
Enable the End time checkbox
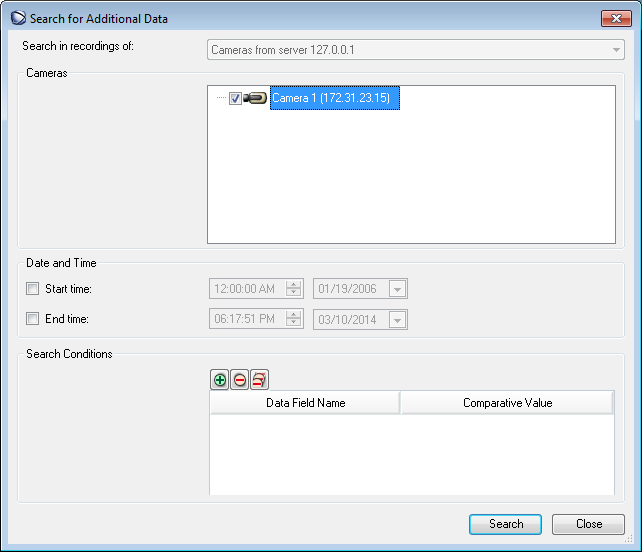click(x=33, y=319)
